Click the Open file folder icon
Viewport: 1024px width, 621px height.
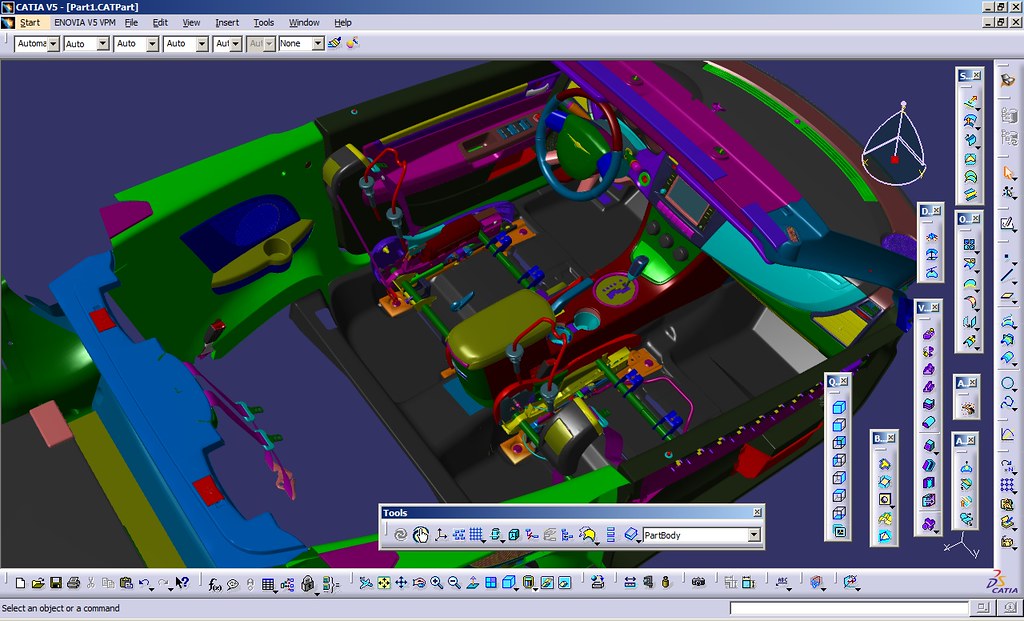click(38, 582)
